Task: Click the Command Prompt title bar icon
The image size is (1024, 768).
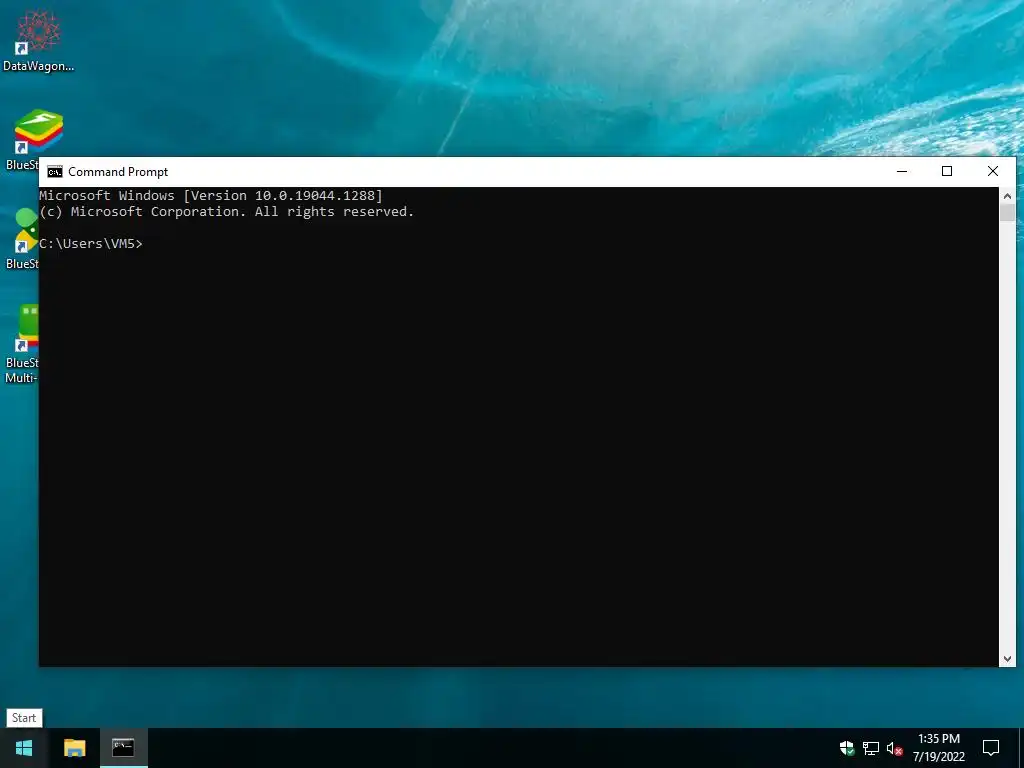Action: (55, 172)
